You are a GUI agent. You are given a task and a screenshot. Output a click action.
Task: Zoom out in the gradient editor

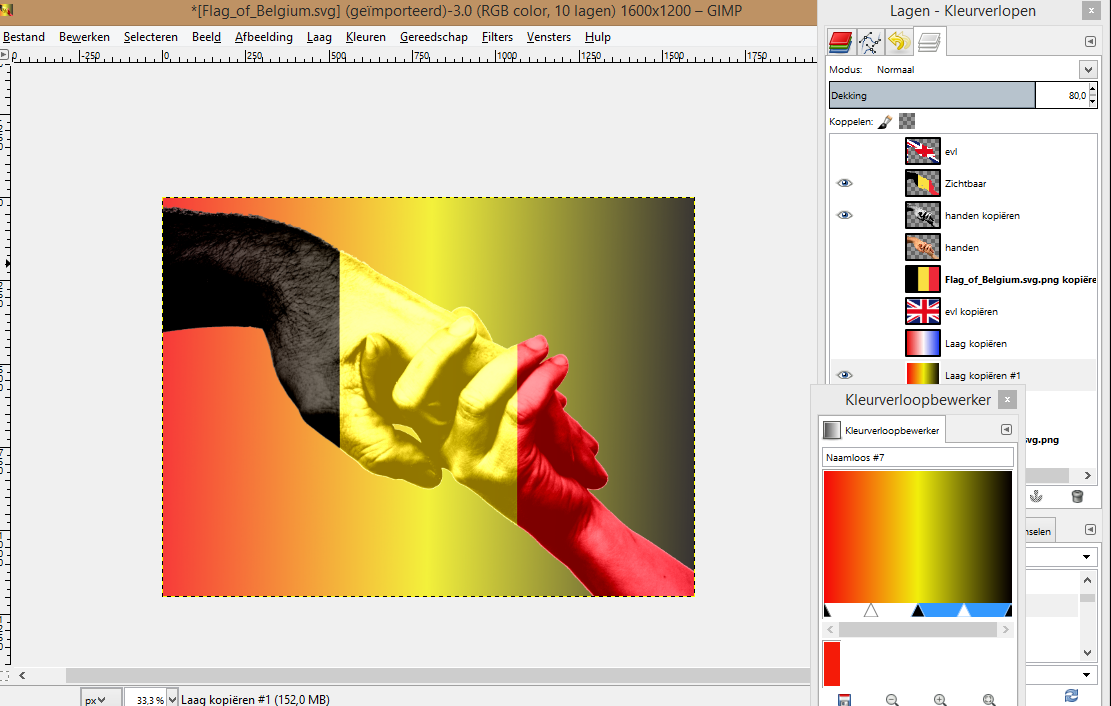pos(892,700)
